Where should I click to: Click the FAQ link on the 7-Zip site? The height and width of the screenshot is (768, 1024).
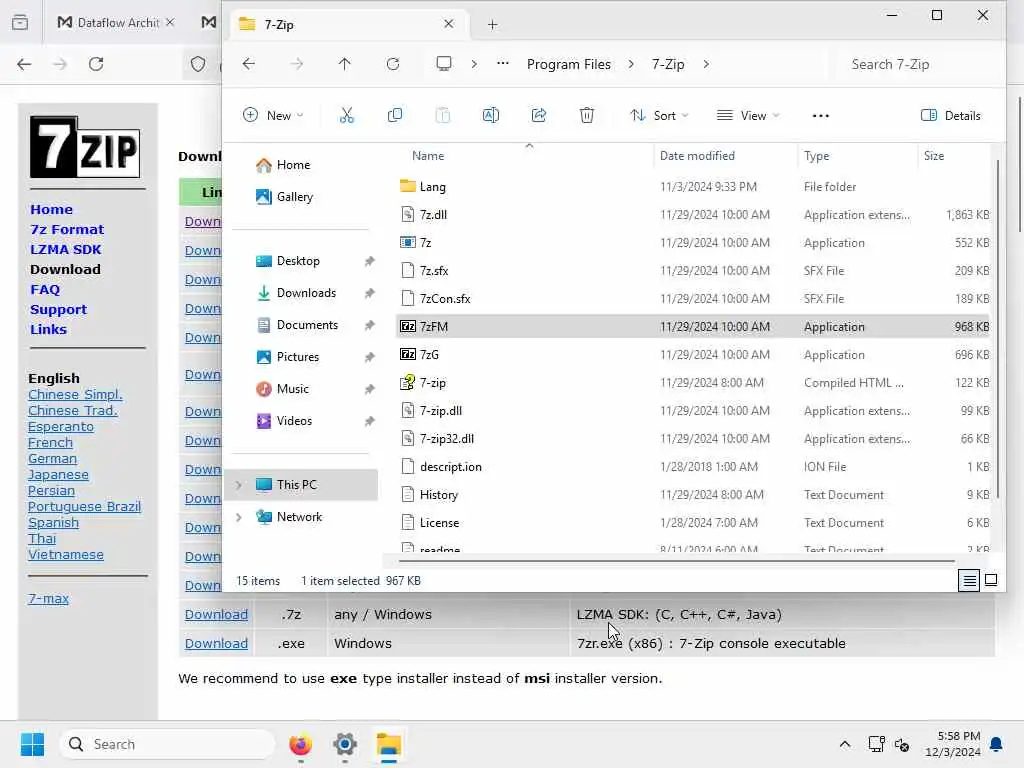(44, 289)
